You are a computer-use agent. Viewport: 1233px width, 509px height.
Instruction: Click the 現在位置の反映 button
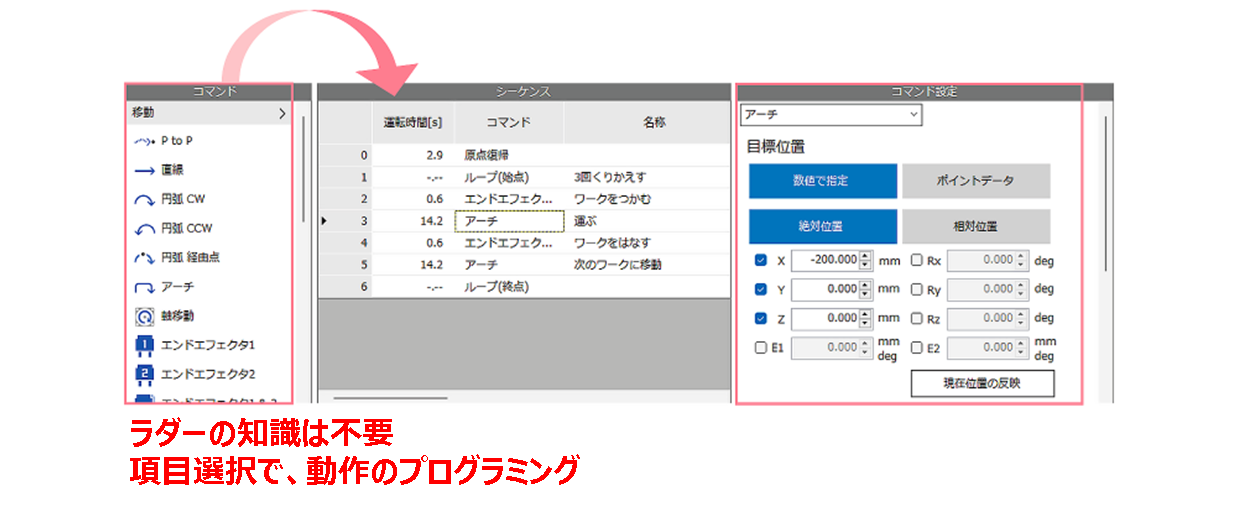[x=982, y=383]
